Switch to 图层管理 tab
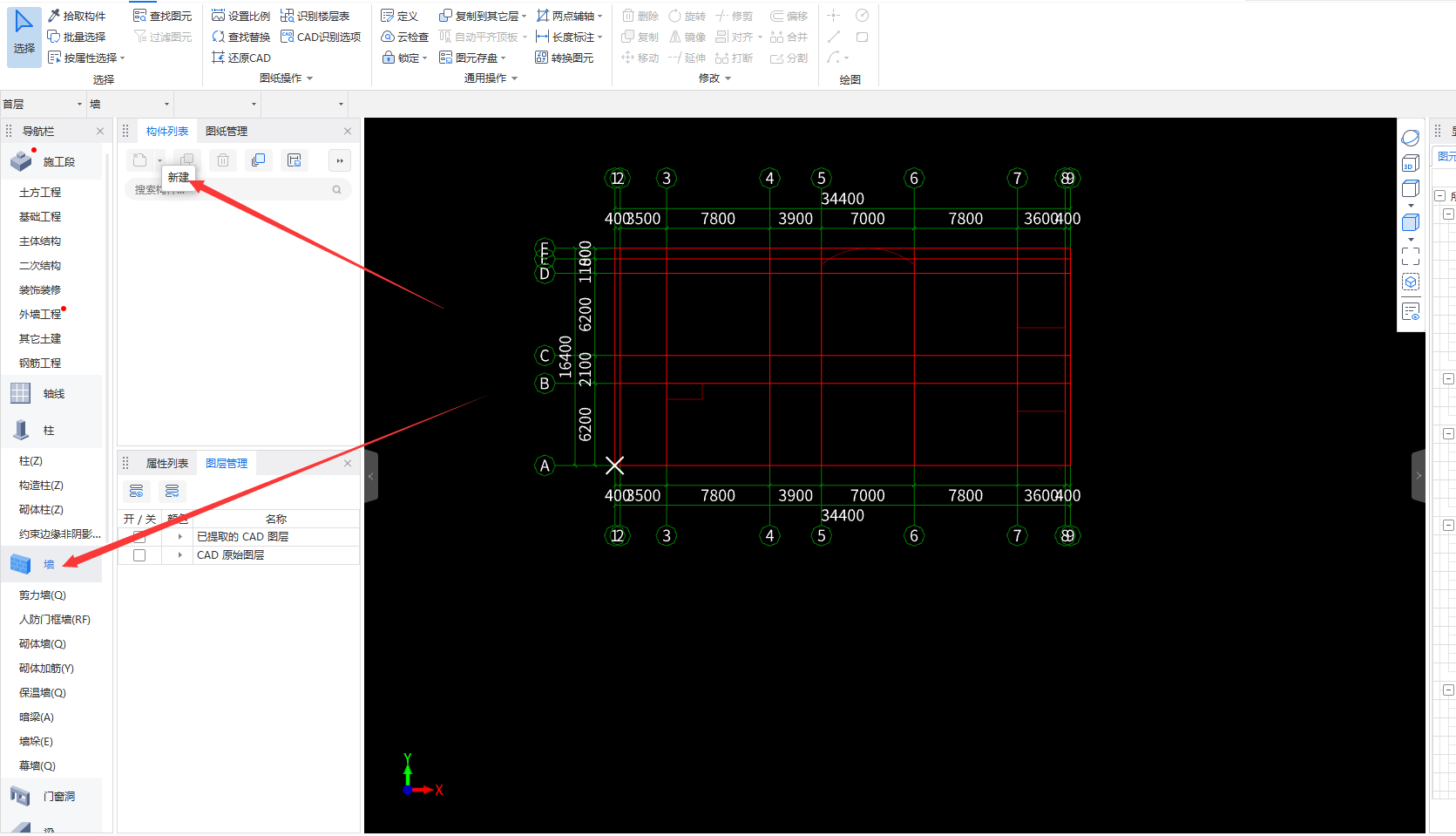The height and width of the screenshot is (836, 1456). point(227,464)
